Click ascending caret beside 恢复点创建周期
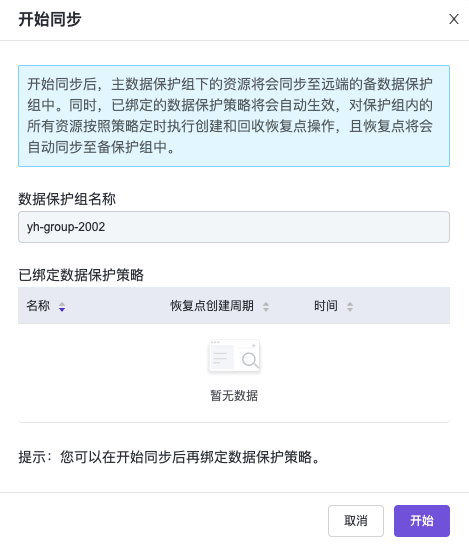Image resolution: width=469 pixels, height=545 pixels. [266, 304]
